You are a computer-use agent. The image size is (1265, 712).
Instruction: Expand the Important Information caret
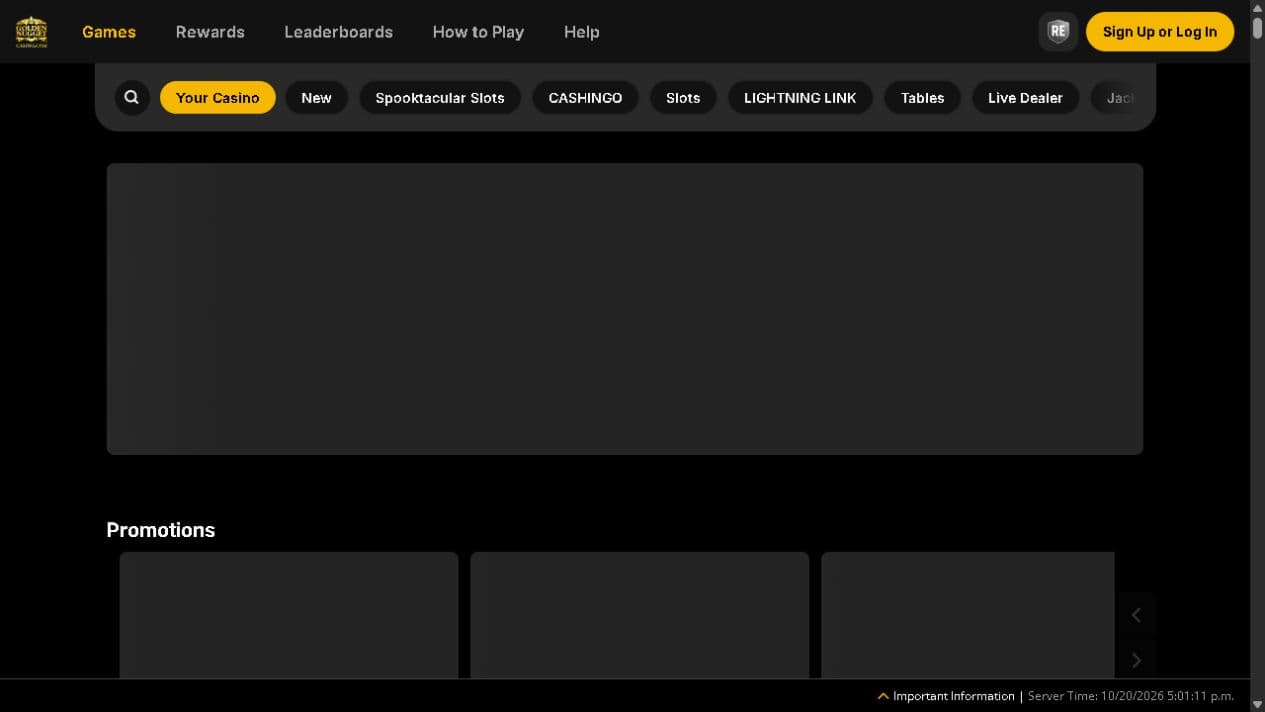click(x=883, y=696)
